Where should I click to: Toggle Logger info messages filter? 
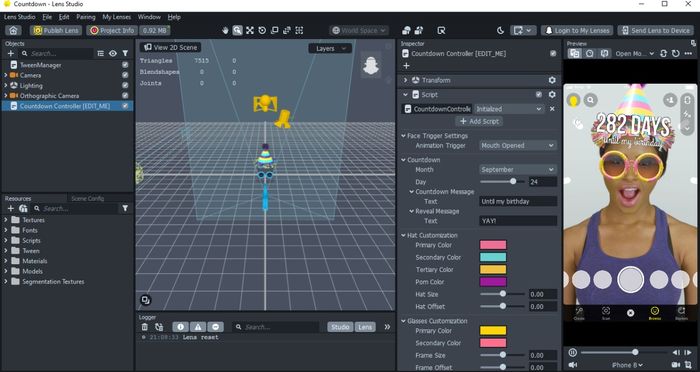(180, 327)
